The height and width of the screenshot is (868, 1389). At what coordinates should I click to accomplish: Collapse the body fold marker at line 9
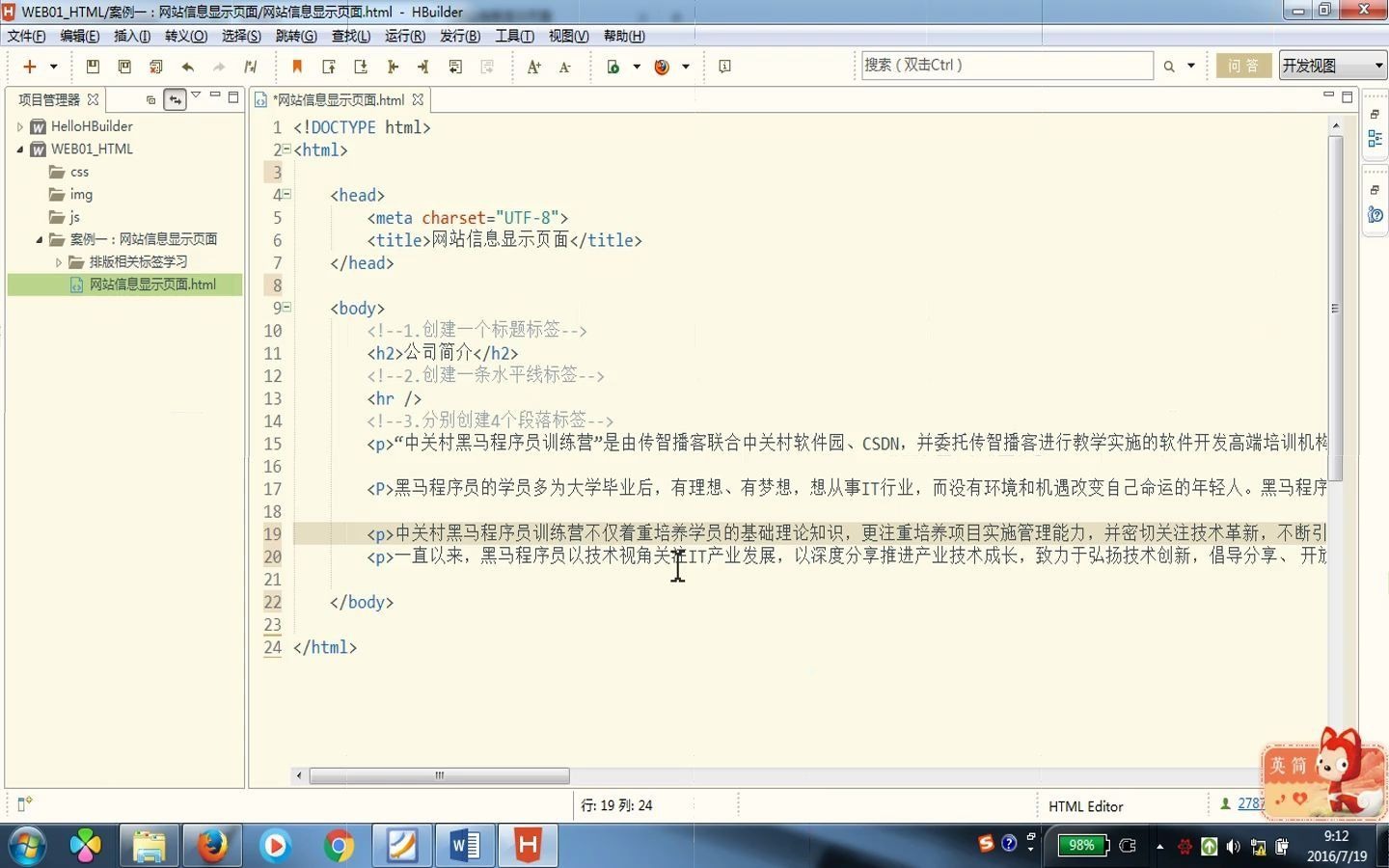point(286,308)
